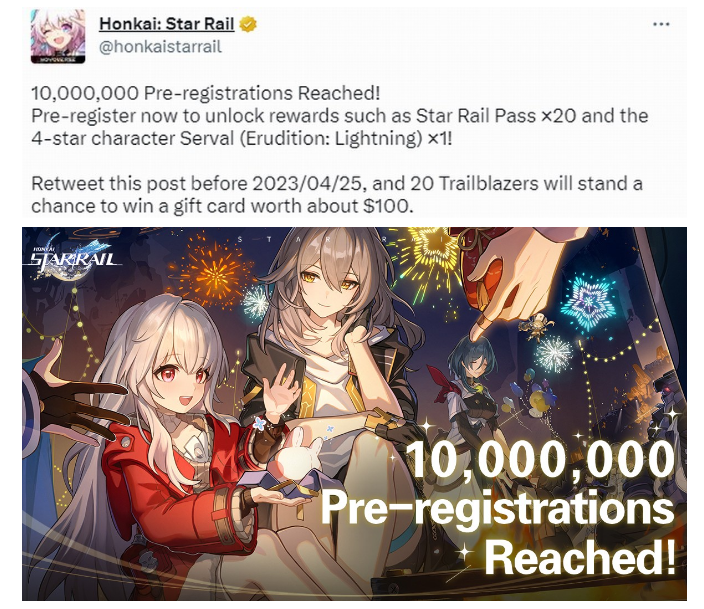This screenshot has width=704, height=609.
Task: Select the tweet's first line about pre-registrations
Action: [x=206, y=93]
